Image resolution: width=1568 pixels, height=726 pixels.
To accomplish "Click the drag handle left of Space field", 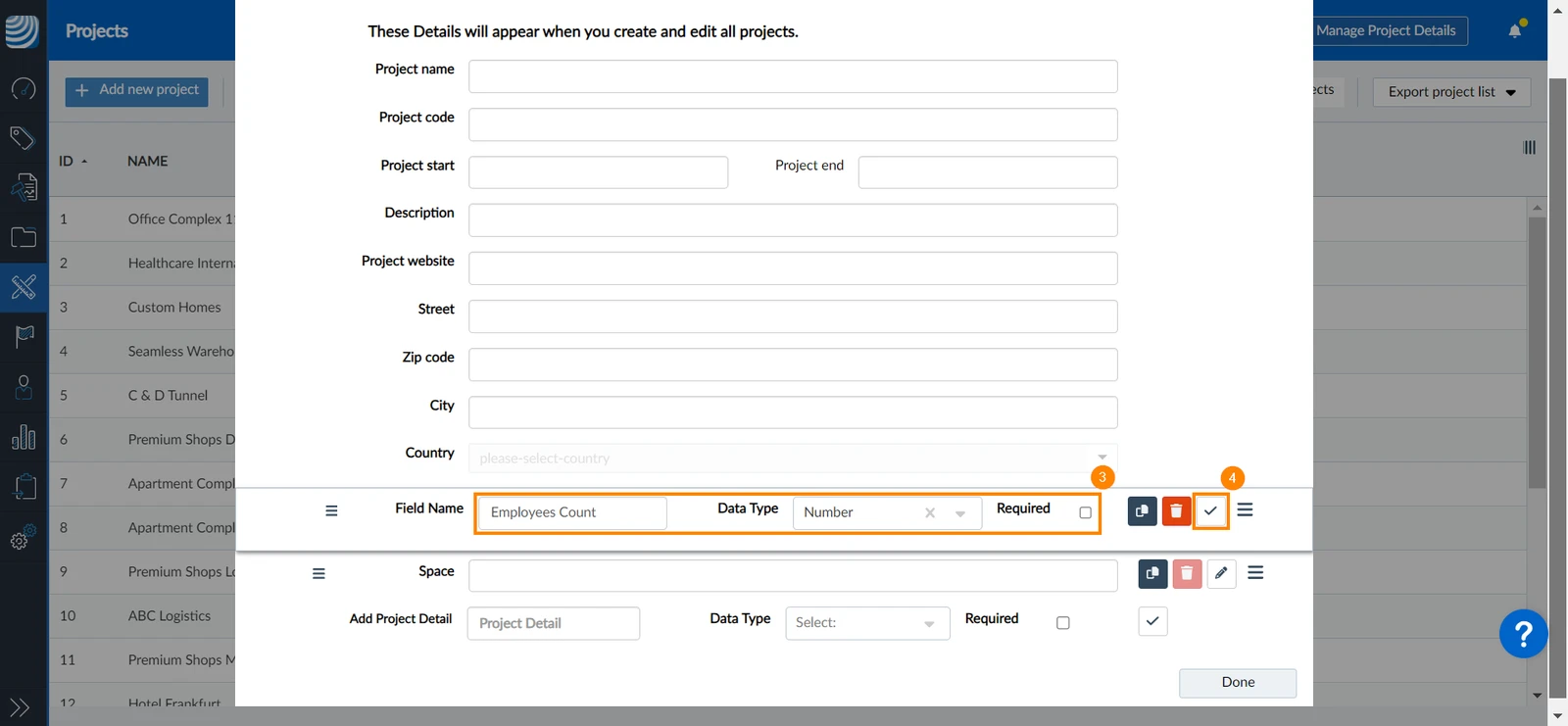I will tap(318, 574).
